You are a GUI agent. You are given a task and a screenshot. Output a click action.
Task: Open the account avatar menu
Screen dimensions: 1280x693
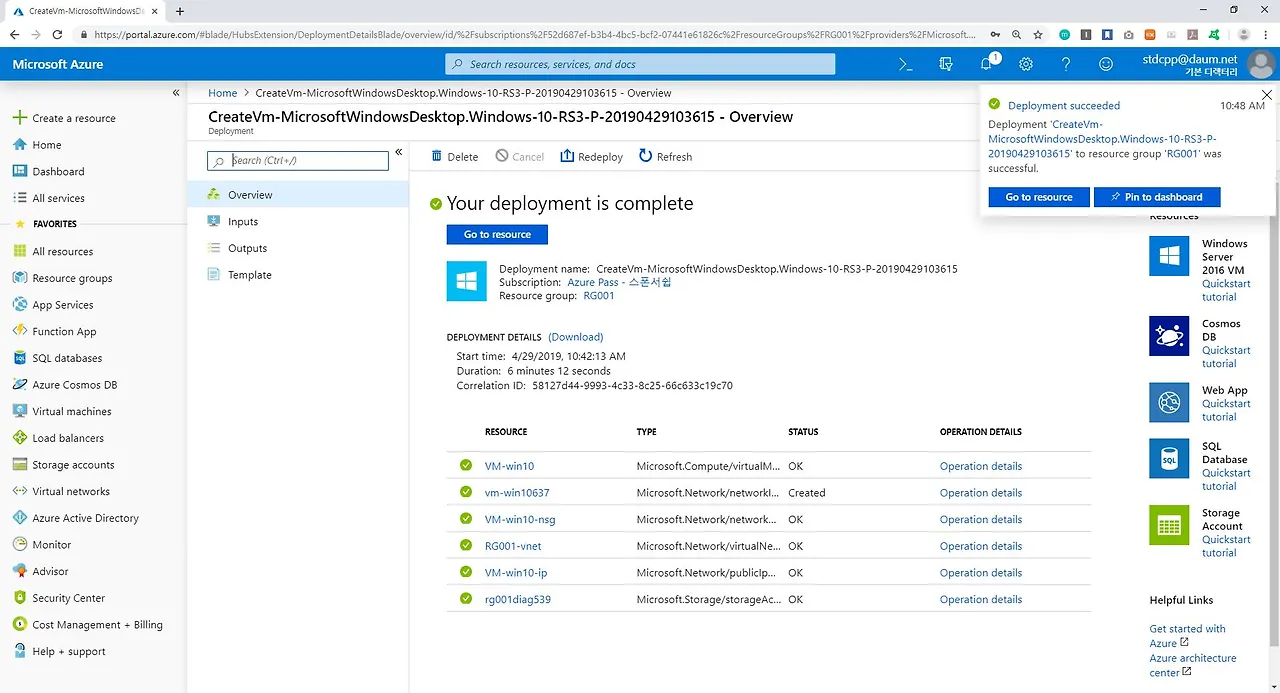tap(1262, 65)
